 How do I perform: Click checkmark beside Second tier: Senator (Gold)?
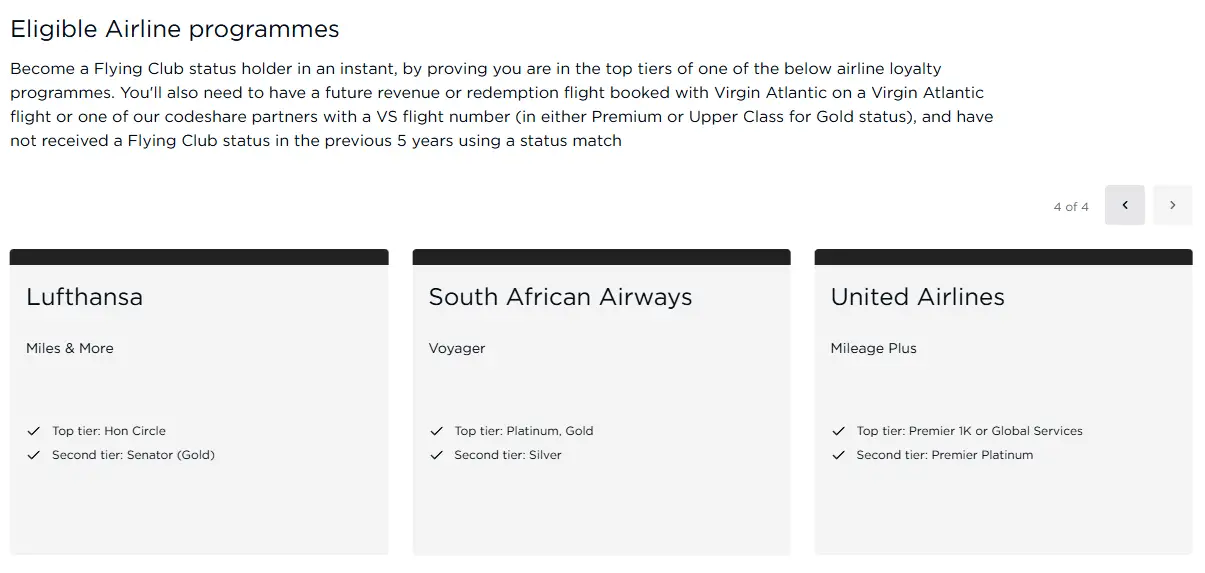[x=34, y=455]
